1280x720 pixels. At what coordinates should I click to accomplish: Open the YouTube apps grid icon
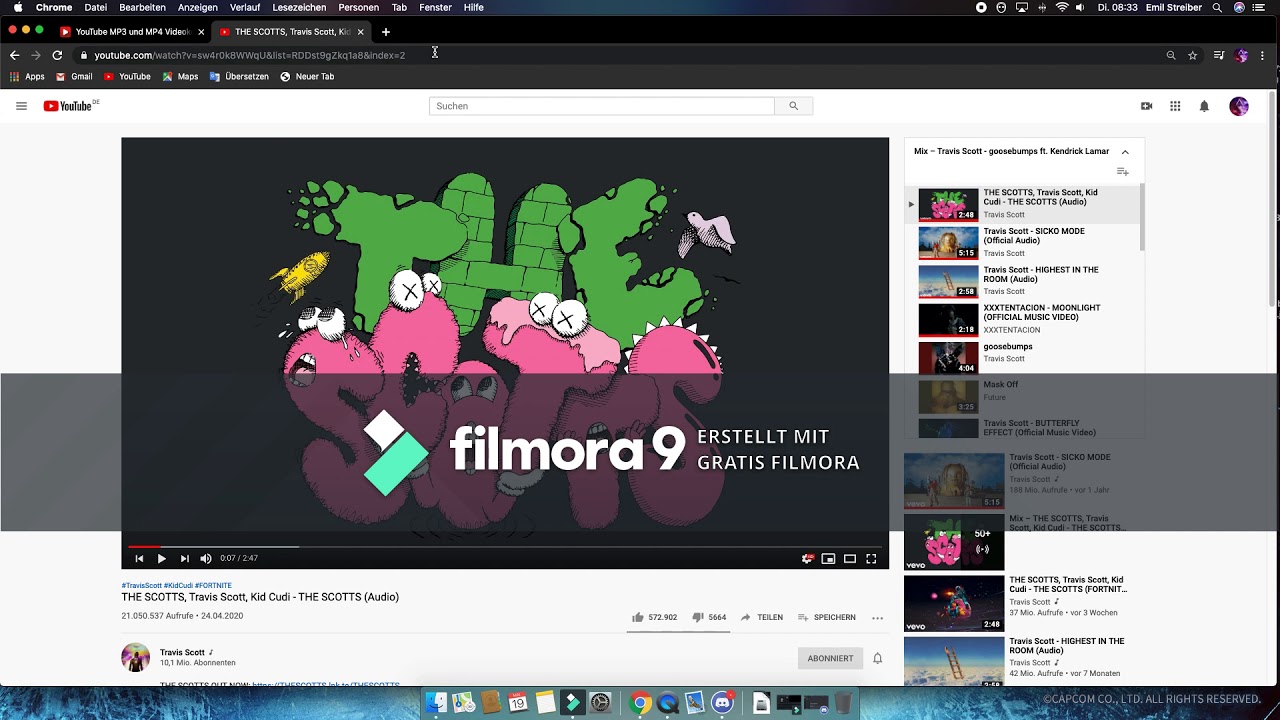coord(1175,106)
